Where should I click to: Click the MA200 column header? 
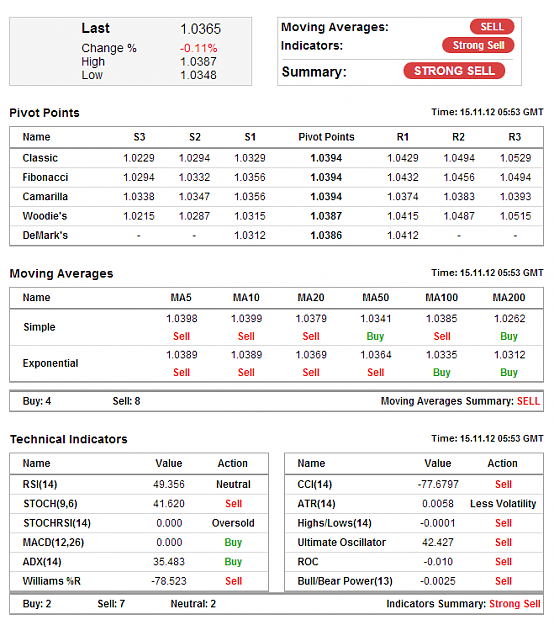tap(509, 298)
